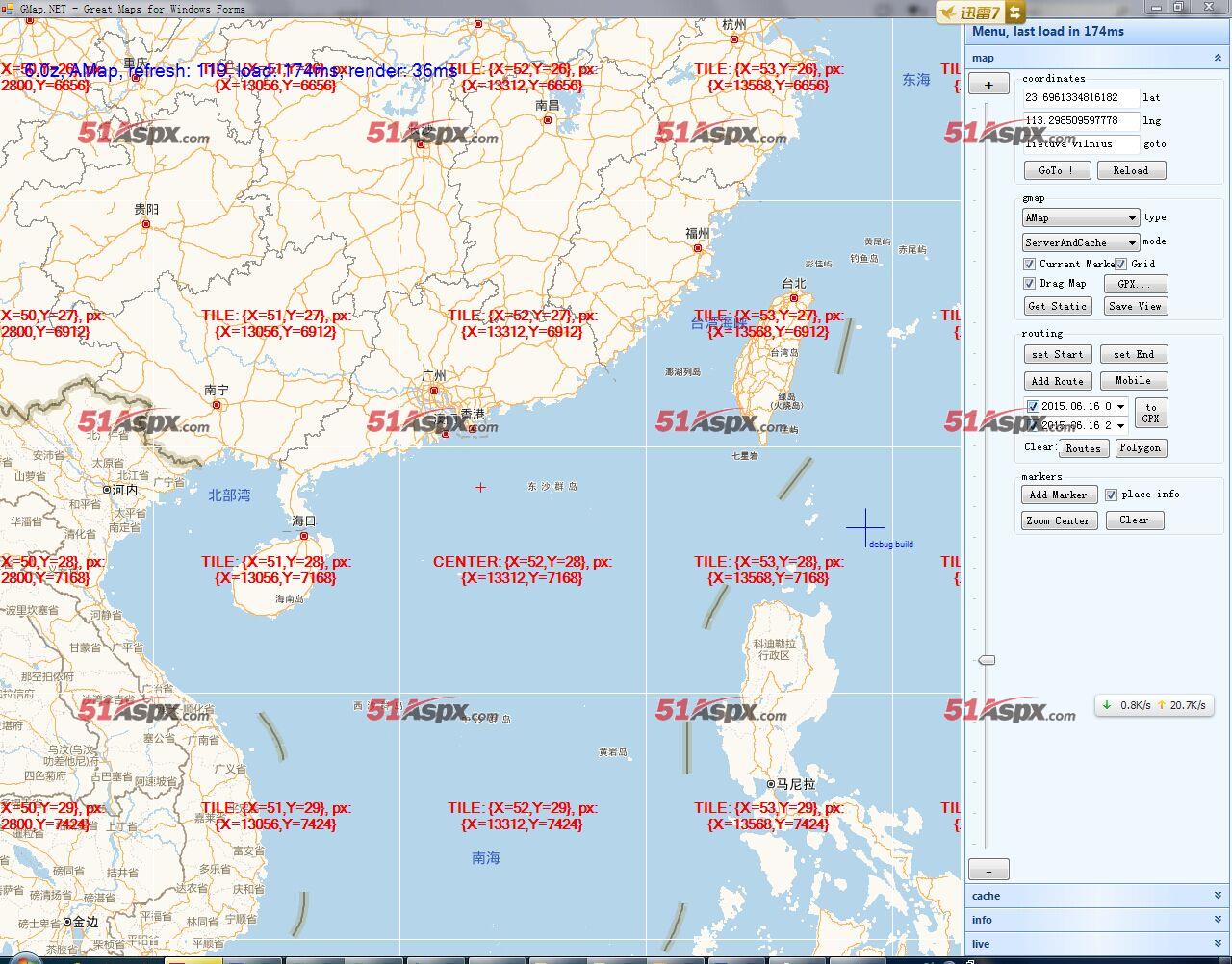Click the Menu, last load in 174ms header

[x=1048, y=31]
